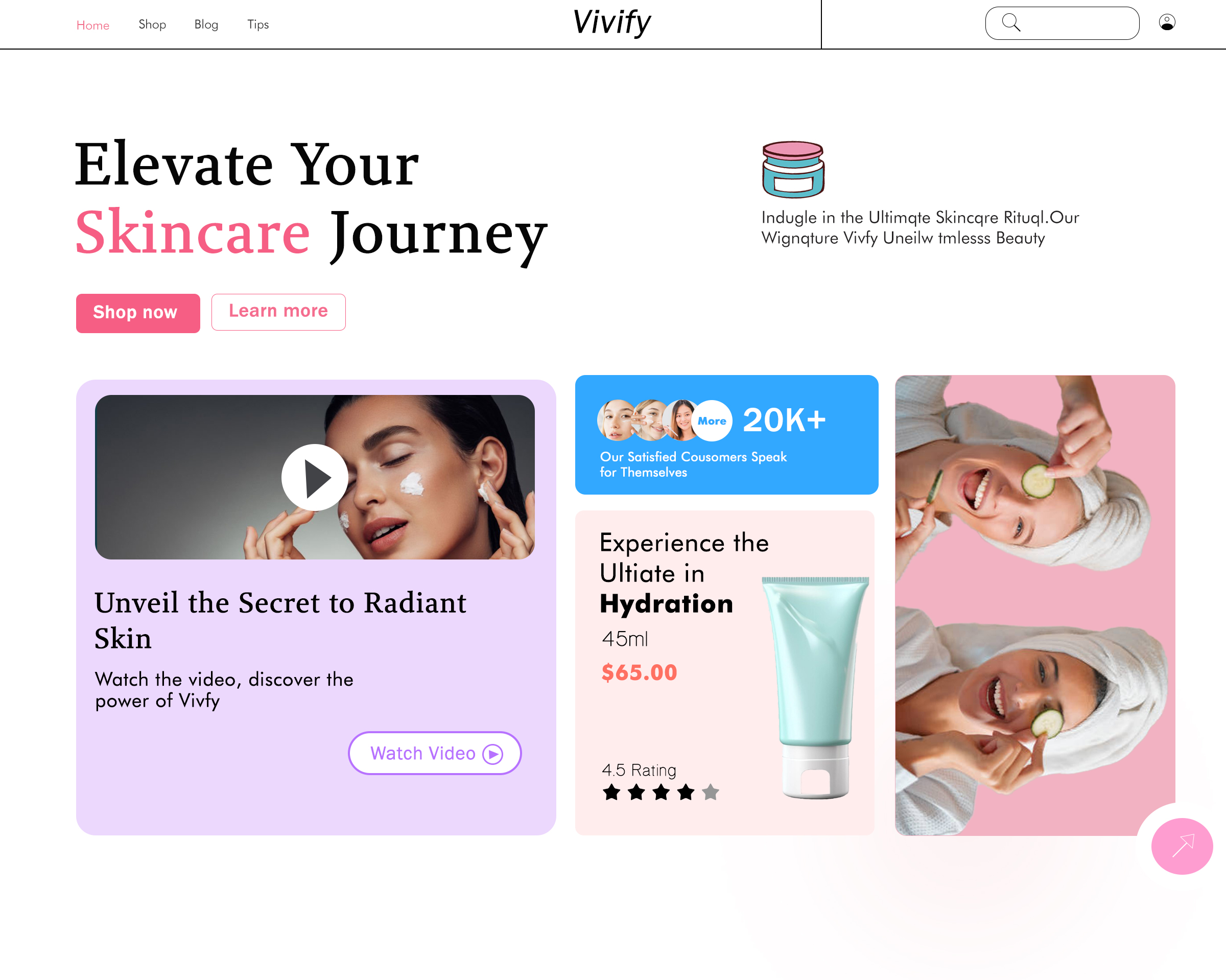Click the first black rating star
The image size is (1226, 980).
coord(611,792)
